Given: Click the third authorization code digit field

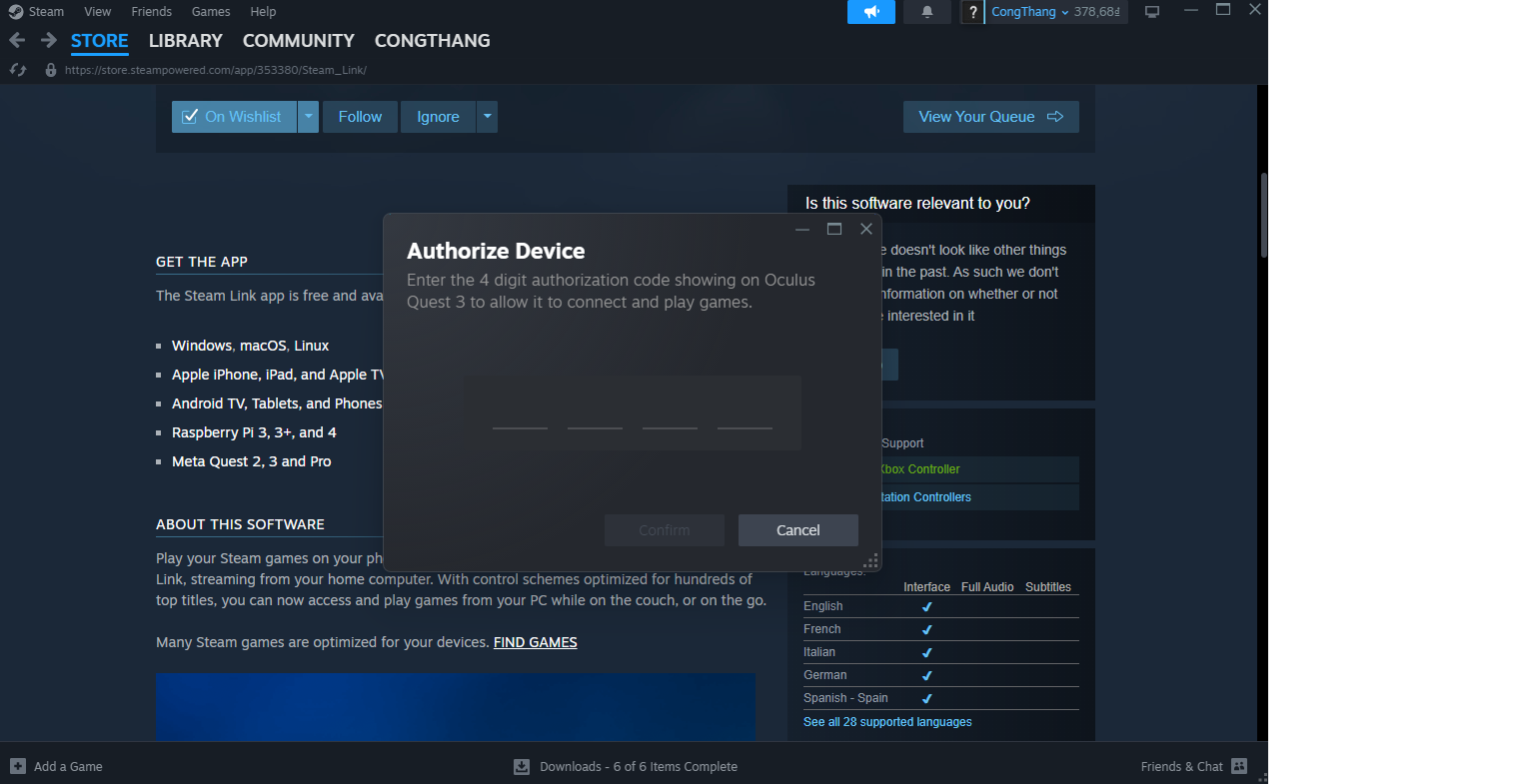Looking at the screenshot, I should [x=670, y=413].
